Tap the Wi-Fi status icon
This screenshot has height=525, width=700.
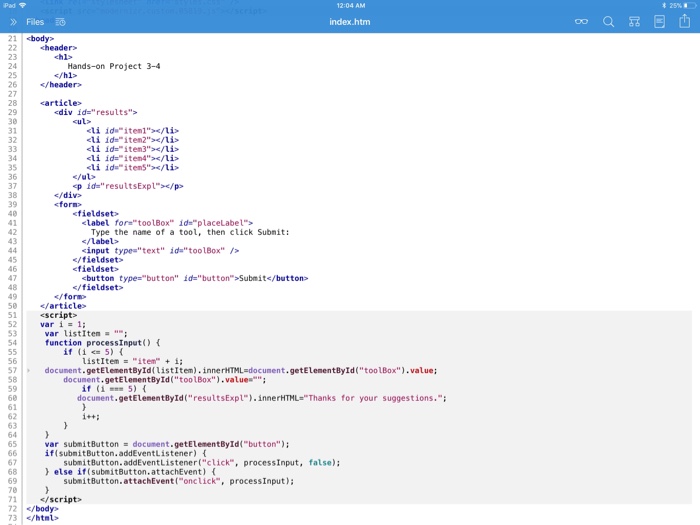[23, 5]
